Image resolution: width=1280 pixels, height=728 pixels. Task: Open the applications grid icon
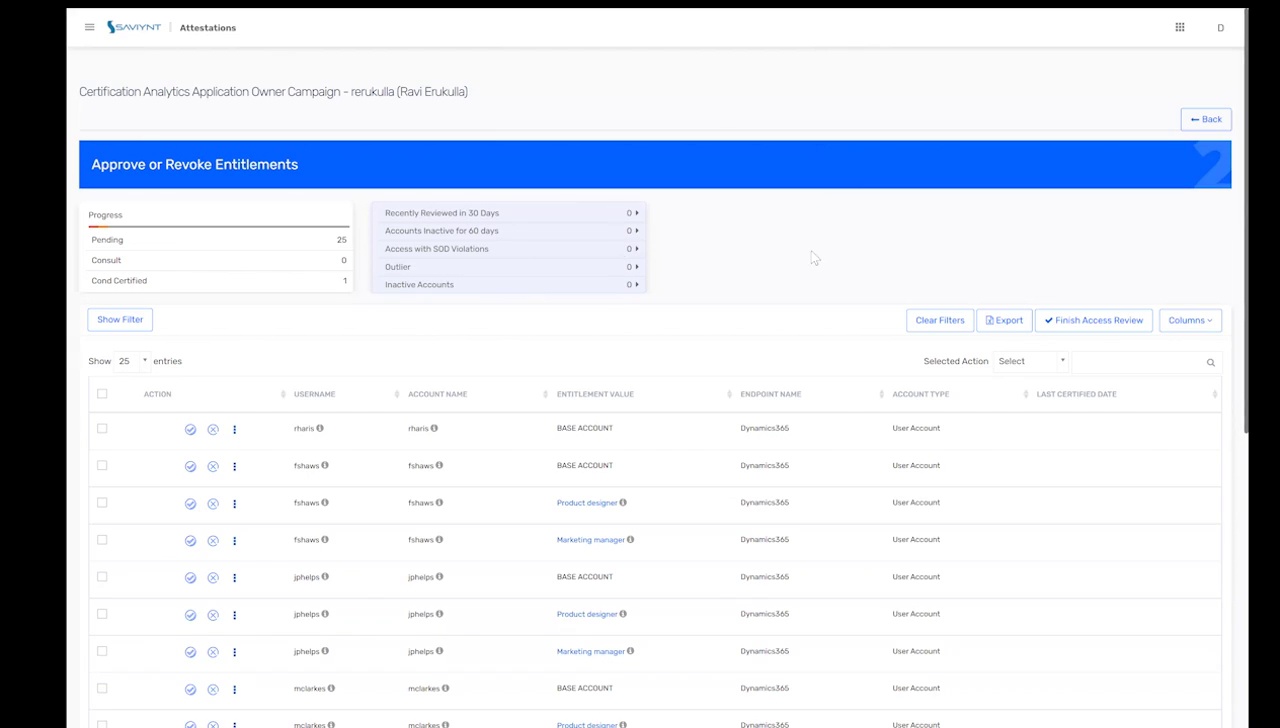[x=1180, y=27]
